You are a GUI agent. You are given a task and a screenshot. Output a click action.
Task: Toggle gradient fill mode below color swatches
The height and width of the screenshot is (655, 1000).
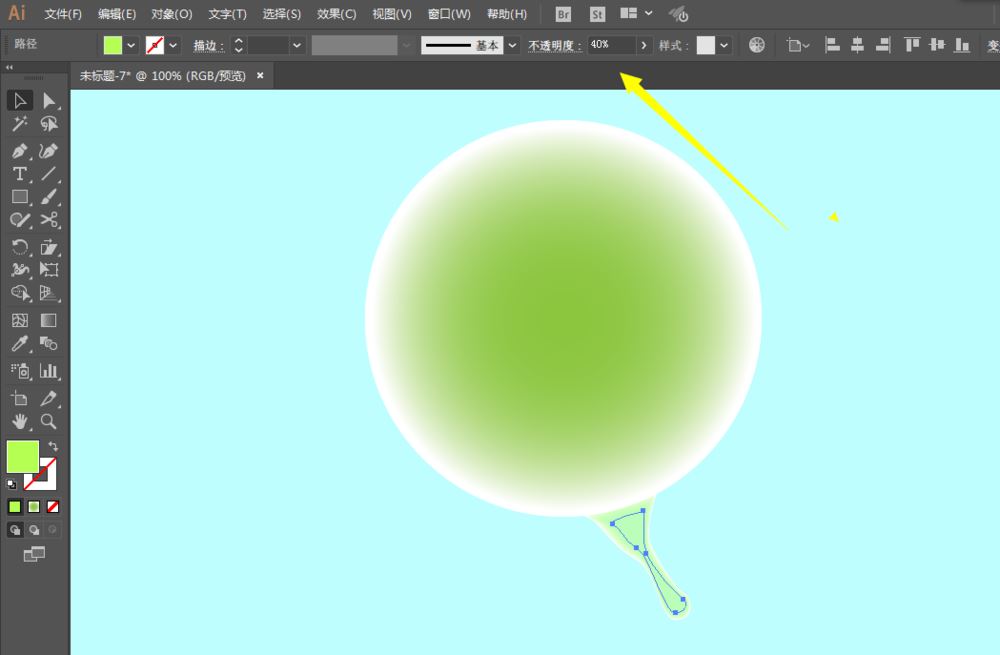click(x=32, y=507)
